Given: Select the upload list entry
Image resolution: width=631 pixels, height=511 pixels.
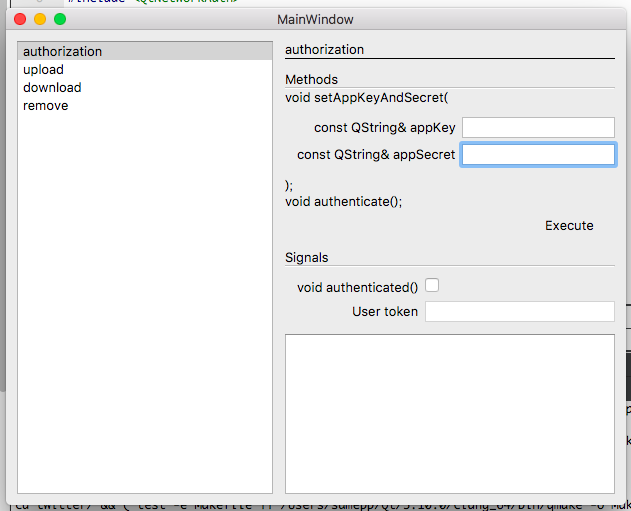Looking at the screenshot, I should click(43, 70).
